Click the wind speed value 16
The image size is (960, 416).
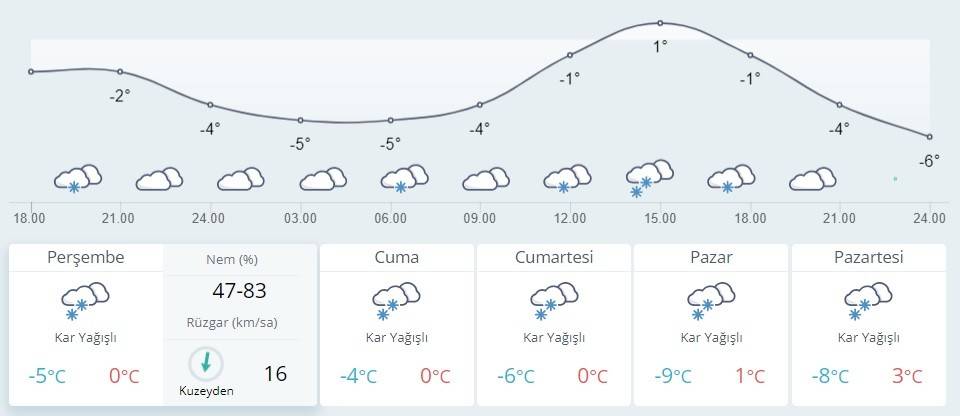(275, 374)
